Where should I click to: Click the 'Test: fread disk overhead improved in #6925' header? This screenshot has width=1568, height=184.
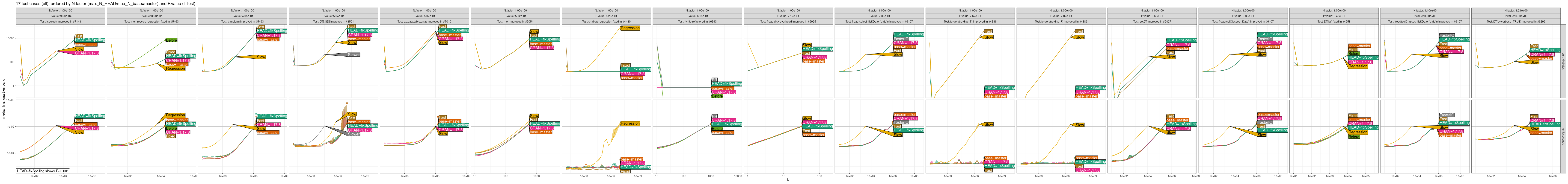[x=788, y=21]
